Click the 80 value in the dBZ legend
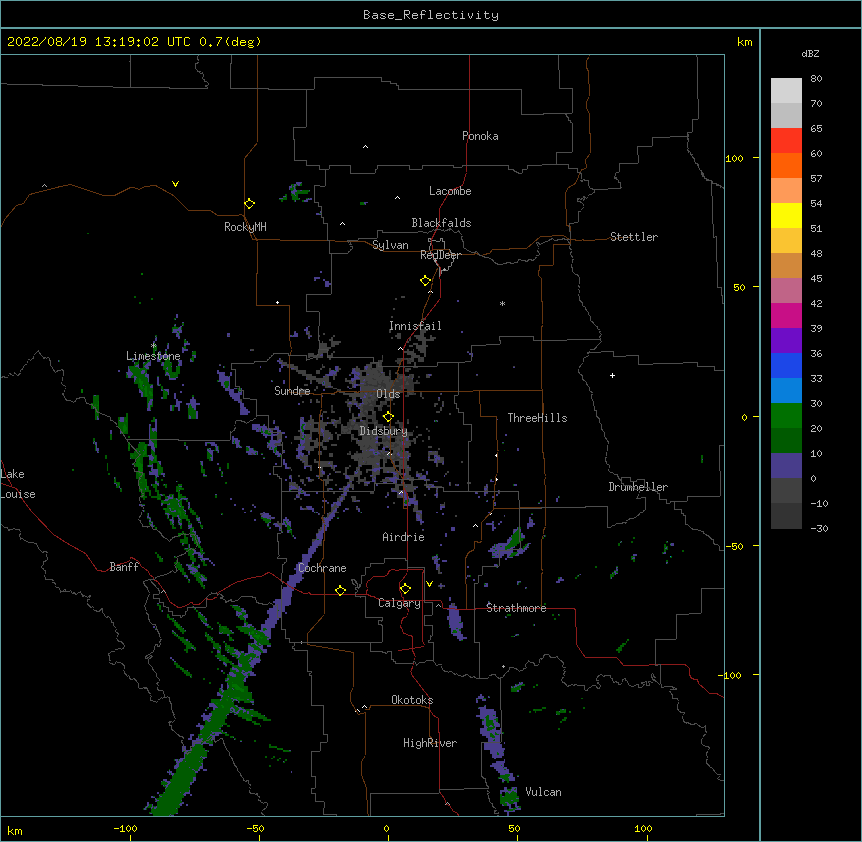Screen dimensions: 862x842 coord(816,79)
